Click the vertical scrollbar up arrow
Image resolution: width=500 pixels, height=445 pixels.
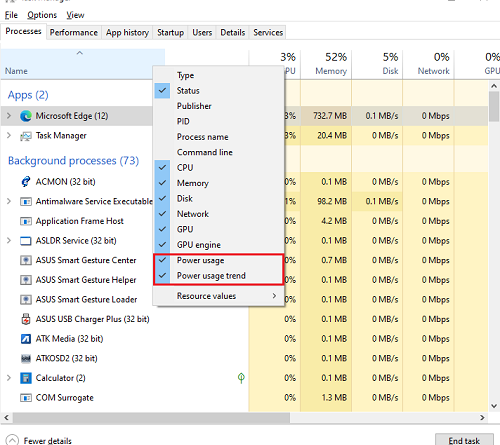click(494, 86)
